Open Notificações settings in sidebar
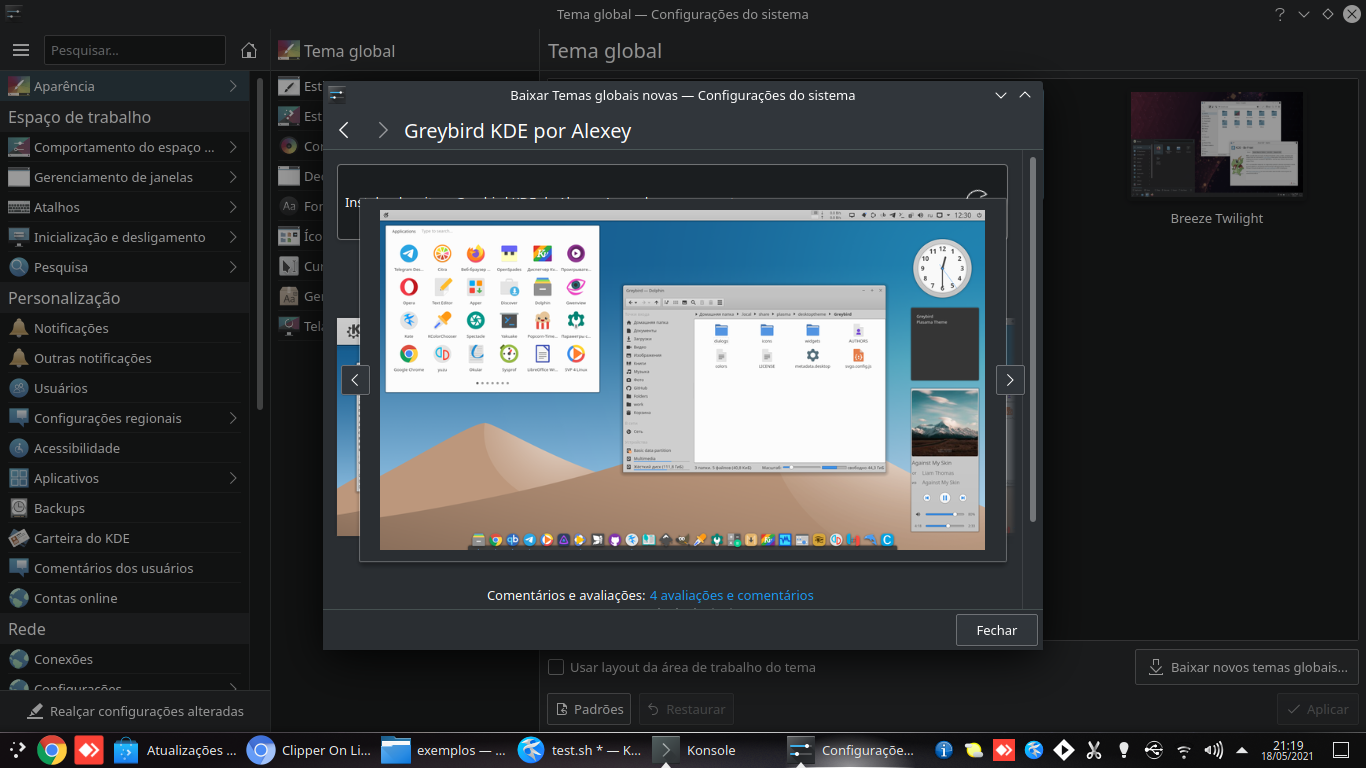Screen dimensions: 1366x768 (x=71, y=328)
